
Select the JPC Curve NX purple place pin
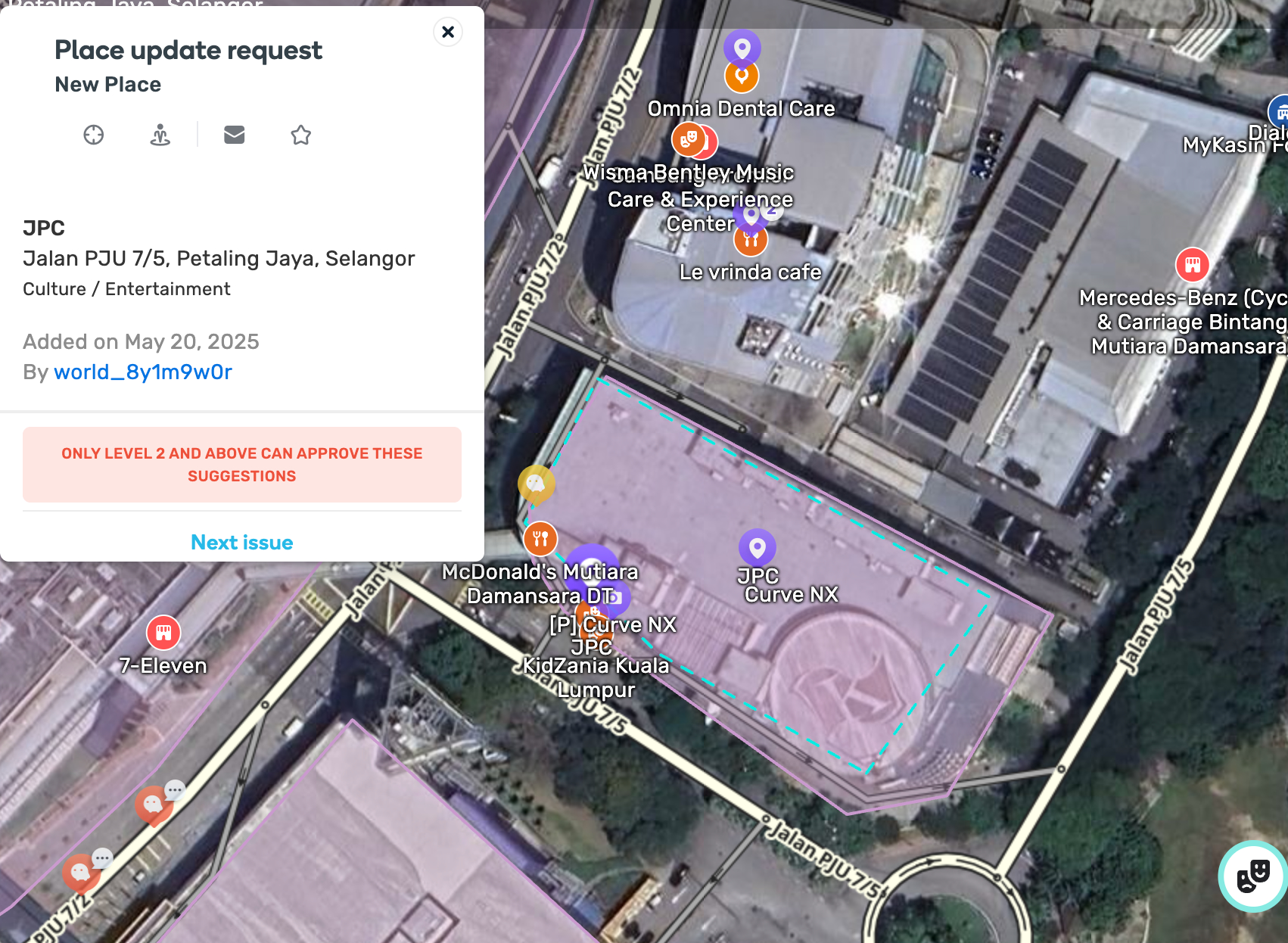758,546
